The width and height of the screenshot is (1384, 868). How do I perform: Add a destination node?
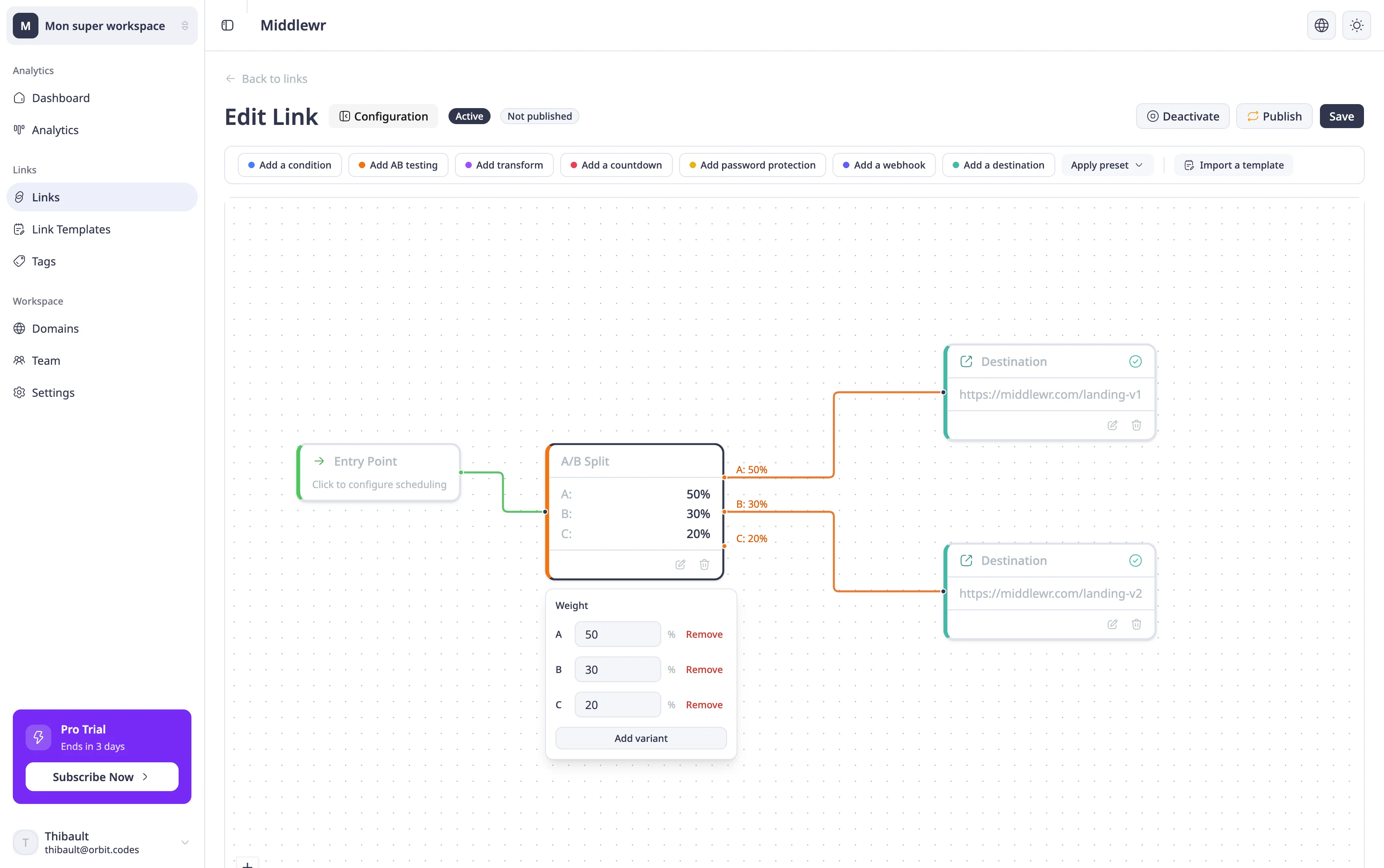[998, 165]
